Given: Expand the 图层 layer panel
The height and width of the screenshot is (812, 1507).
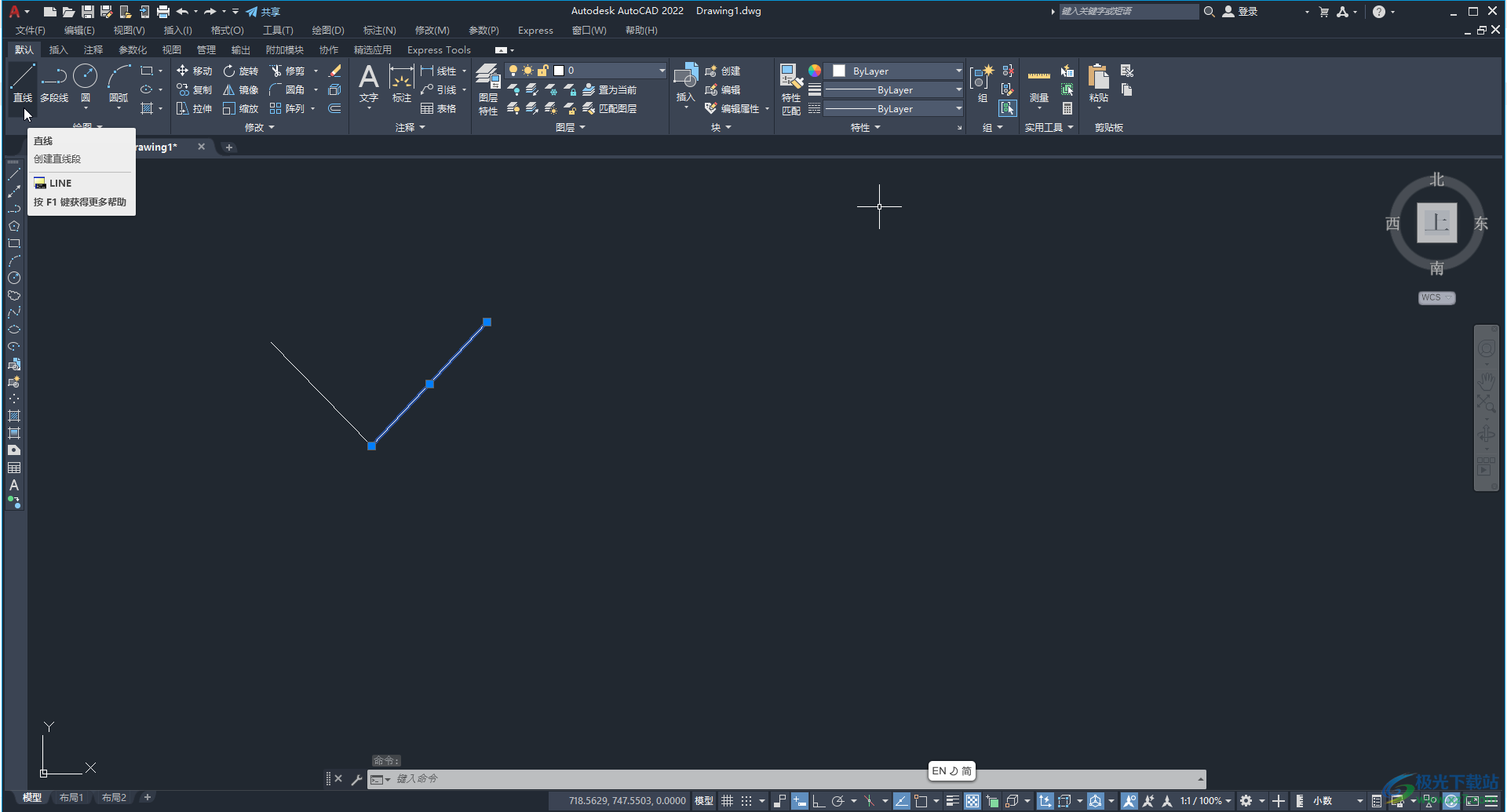Looking at the screenshot, I should click(x=571, y=127).
